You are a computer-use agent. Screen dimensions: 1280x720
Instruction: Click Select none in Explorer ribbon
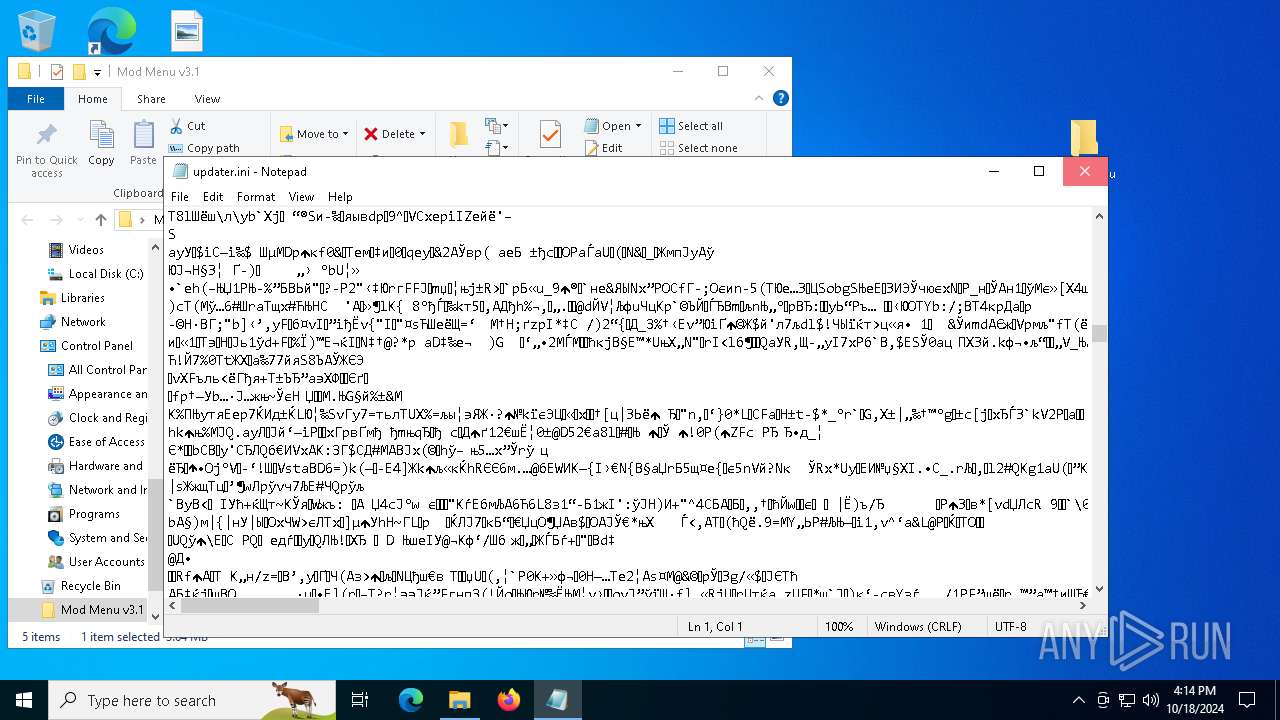coord(698,148)
